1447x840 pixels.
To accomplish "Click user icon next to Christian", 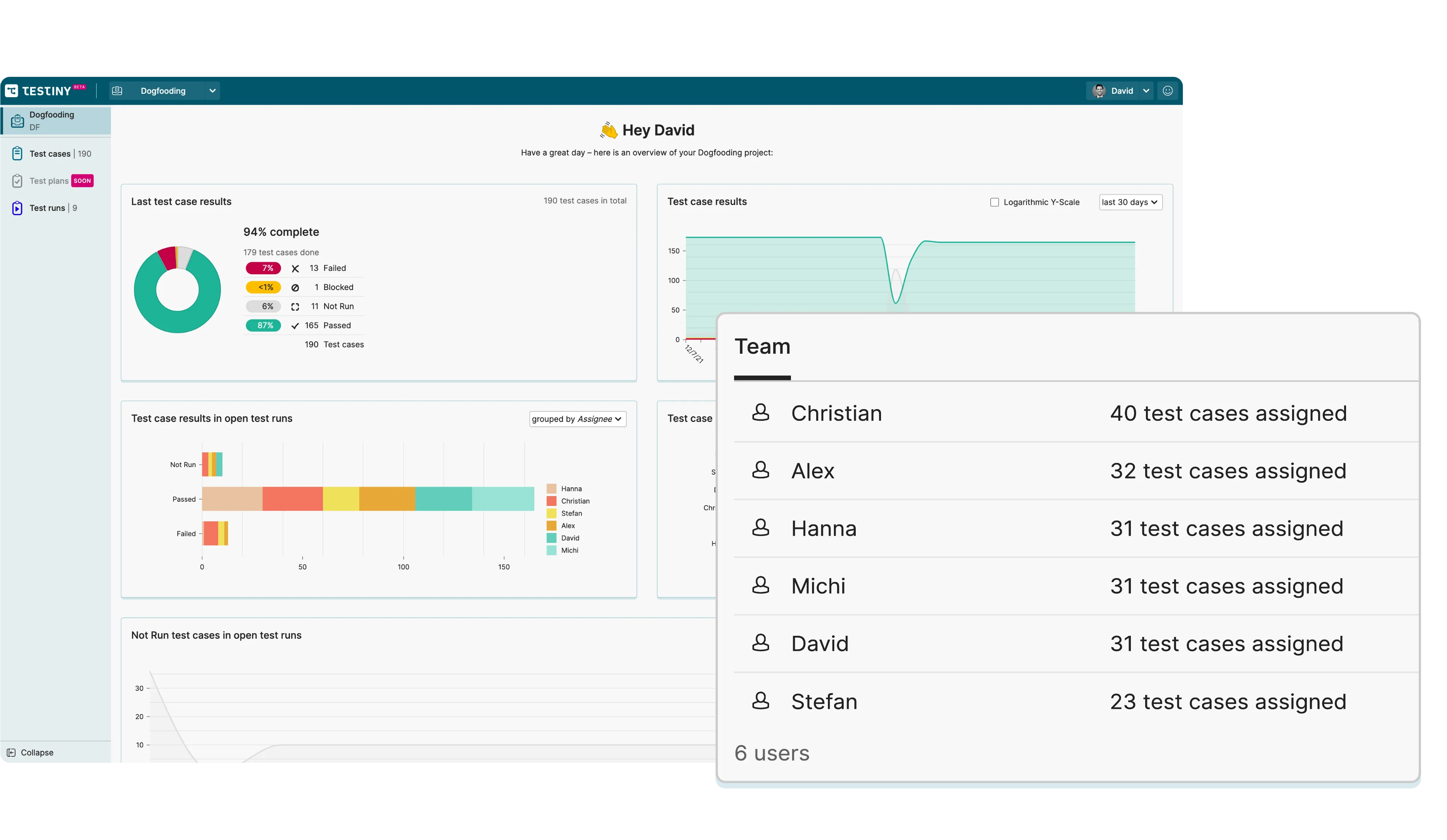I will coord(760,412).
